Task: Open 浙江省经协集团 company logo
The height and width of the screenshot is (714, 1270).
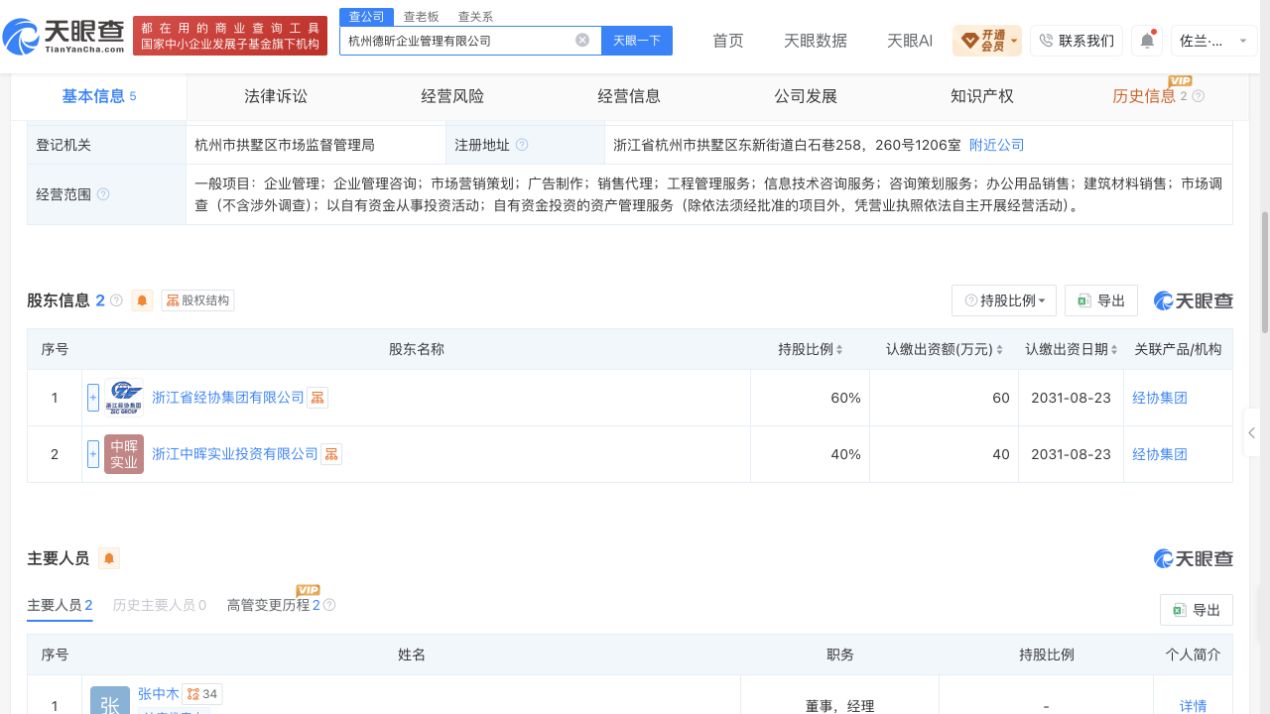Action: pyautogui.click(x=124, y=397)
